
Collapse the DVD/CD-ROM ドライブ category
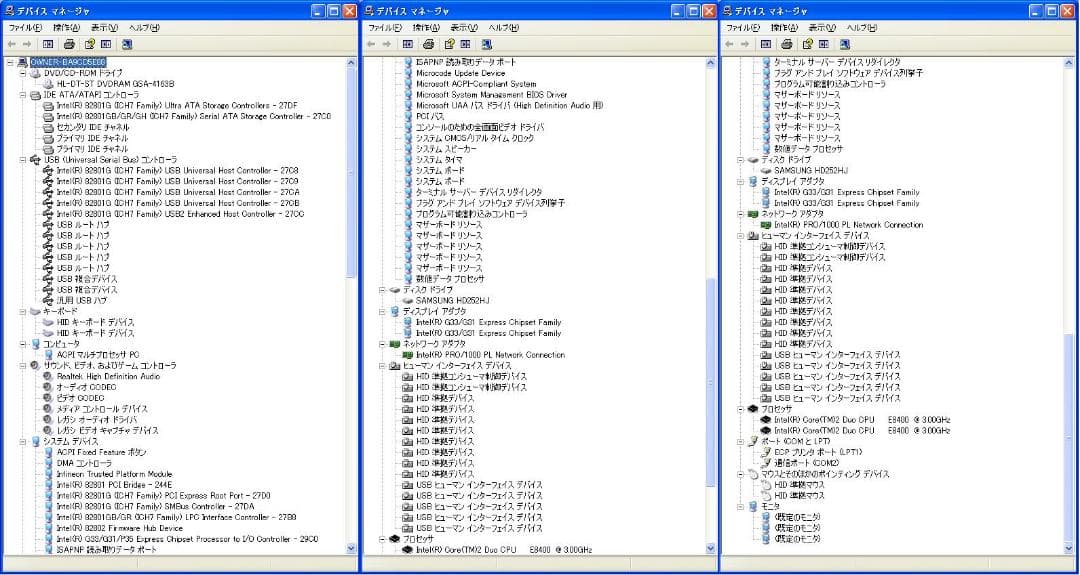23,73
